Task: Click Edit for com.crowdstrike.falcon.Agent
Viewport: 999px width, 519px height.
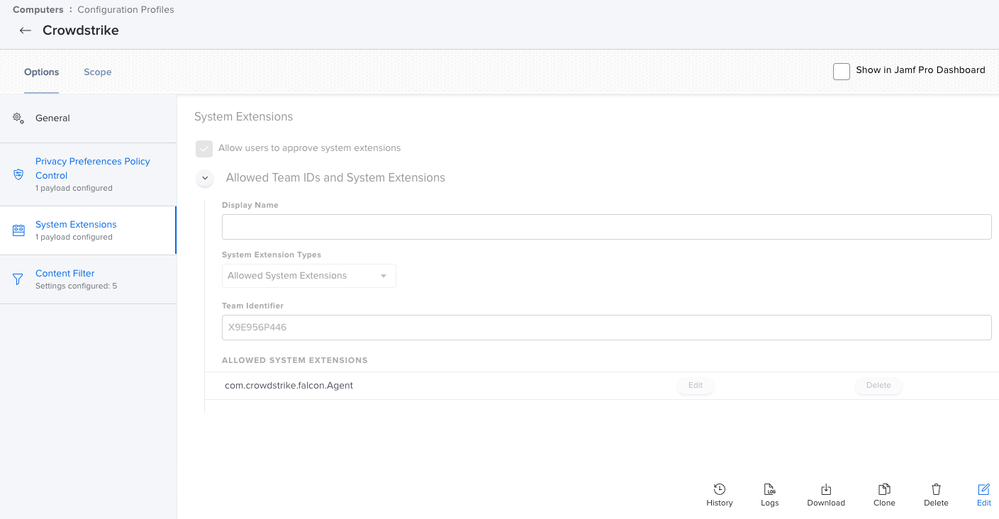Action: tap(695, 385)
